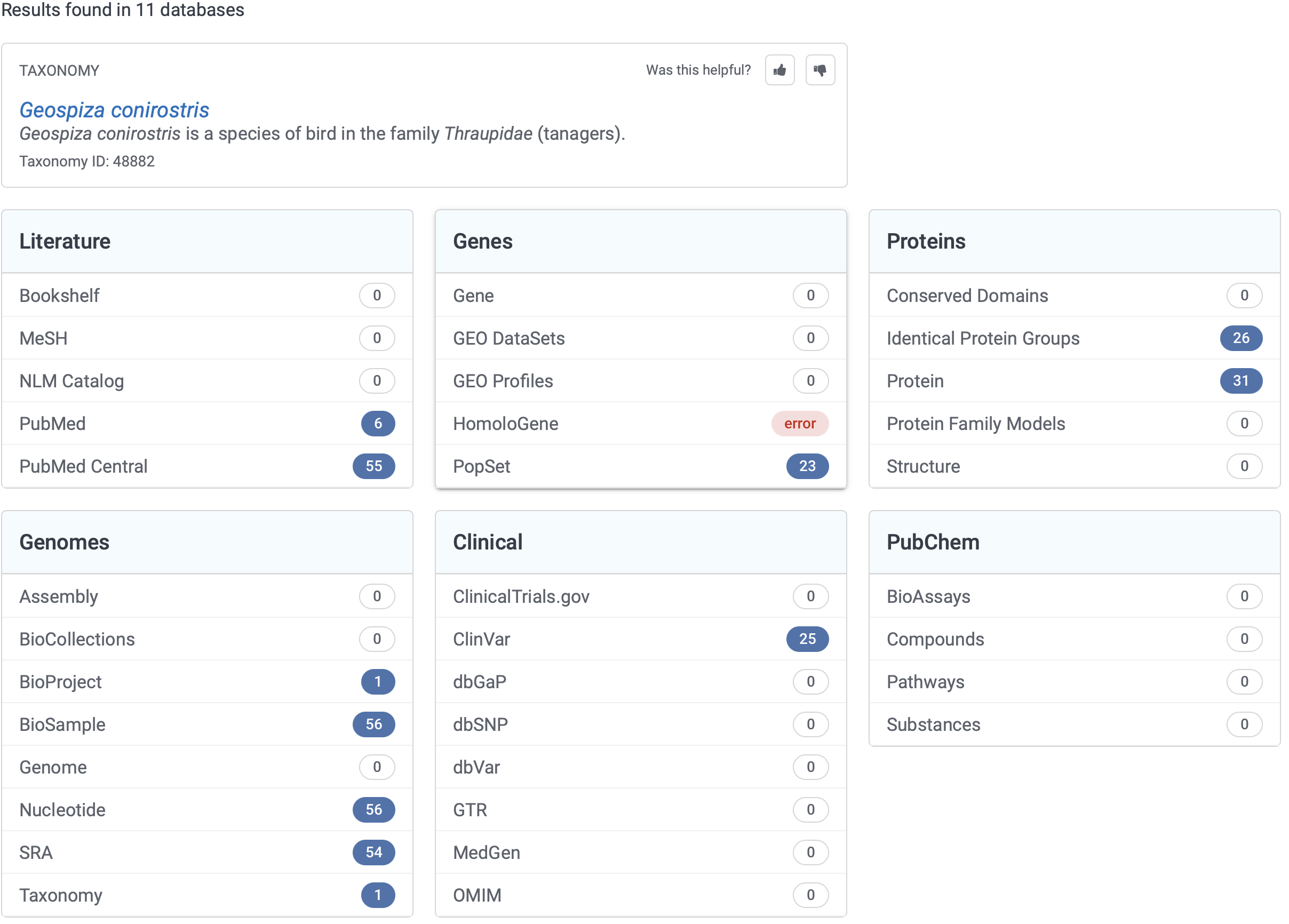Viewport: 1289px width, 924px height.
Task: Select "Results found in 11 databases" text
Action: click(x=123, y=10)
